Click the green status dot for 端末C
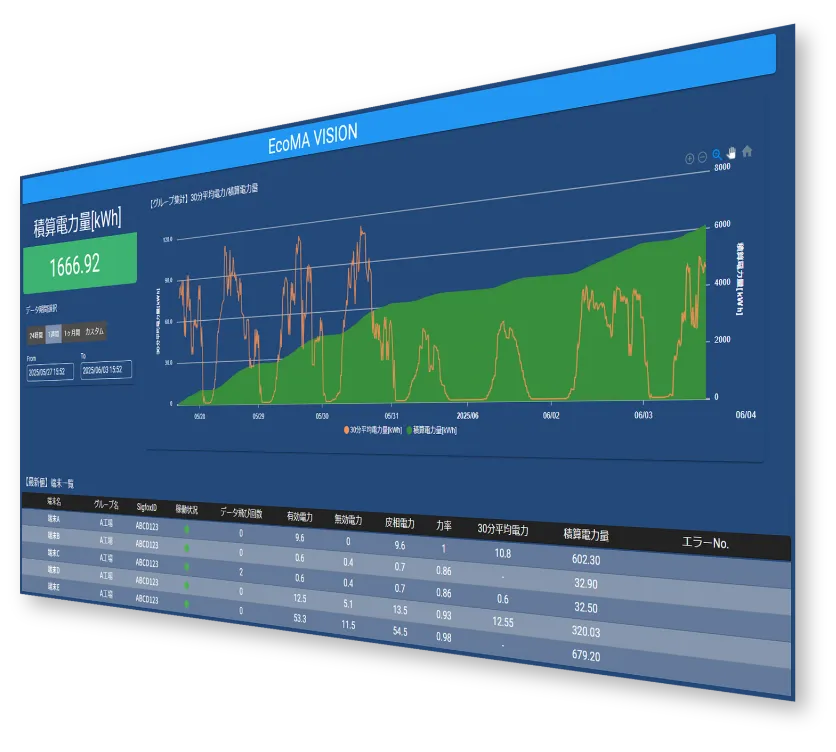Screen dimensions: 836x752 (x=187, y=566)
